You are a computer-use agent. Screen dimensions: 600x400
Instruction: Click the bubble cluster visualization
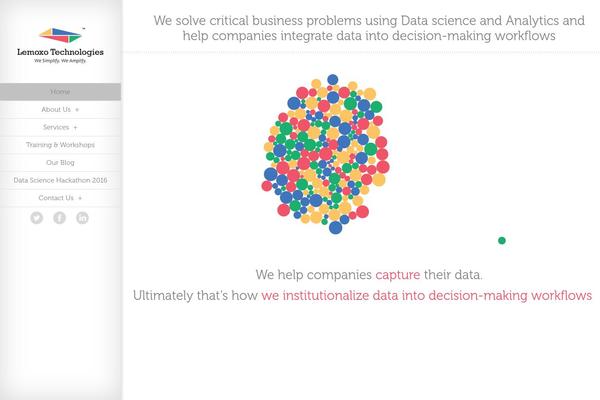[x=325, y=155]
